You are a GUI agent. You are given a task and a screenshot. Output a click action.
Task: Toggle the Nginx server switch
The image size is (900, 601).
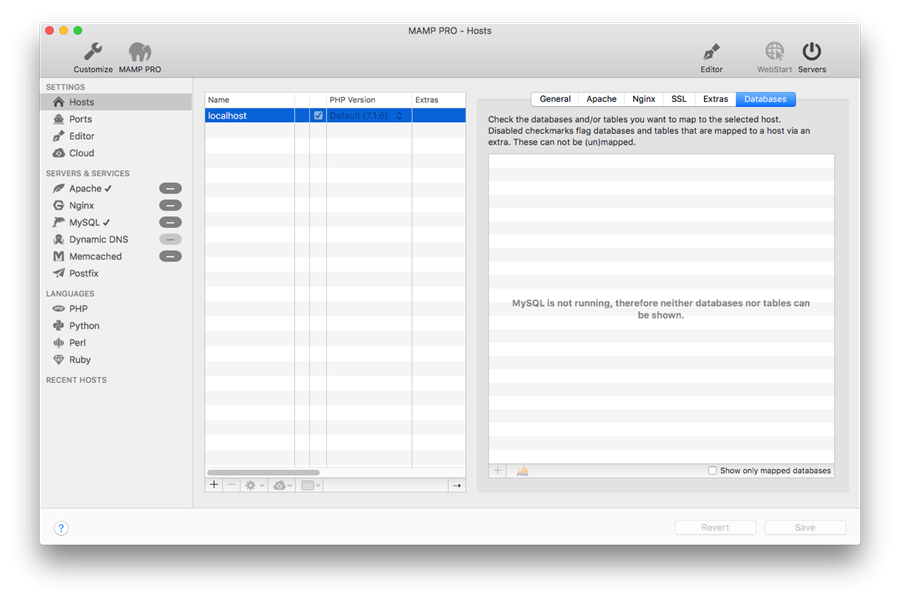(170, 205)
